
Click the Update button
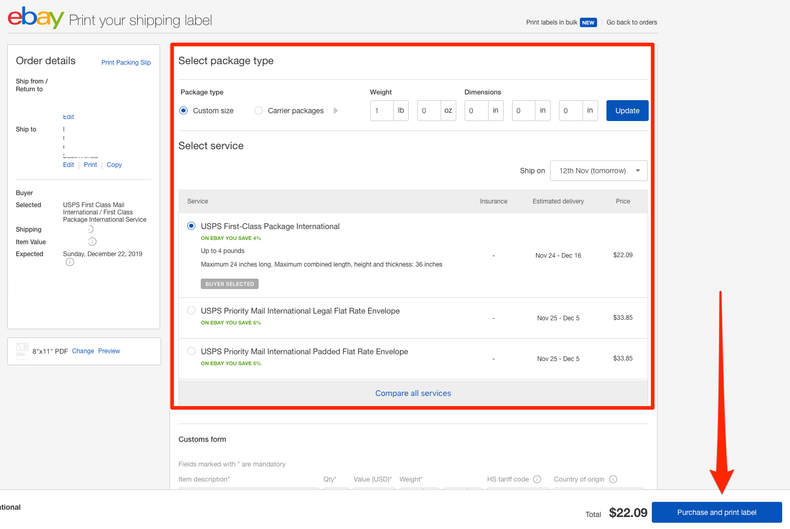[x=627, y=111]
